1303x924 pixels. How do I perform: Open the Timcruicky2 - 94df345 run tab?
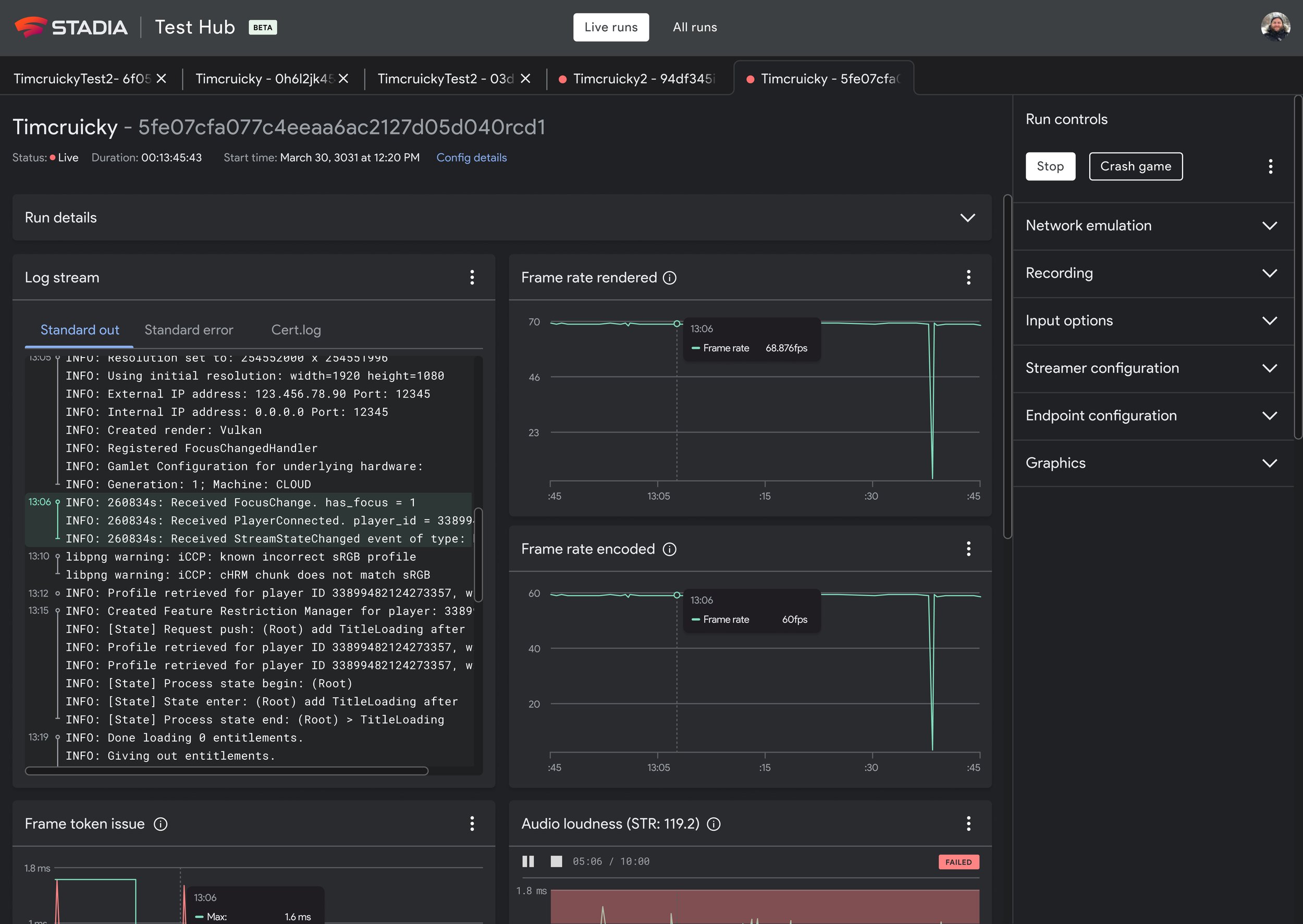click(x=640, y=79)
